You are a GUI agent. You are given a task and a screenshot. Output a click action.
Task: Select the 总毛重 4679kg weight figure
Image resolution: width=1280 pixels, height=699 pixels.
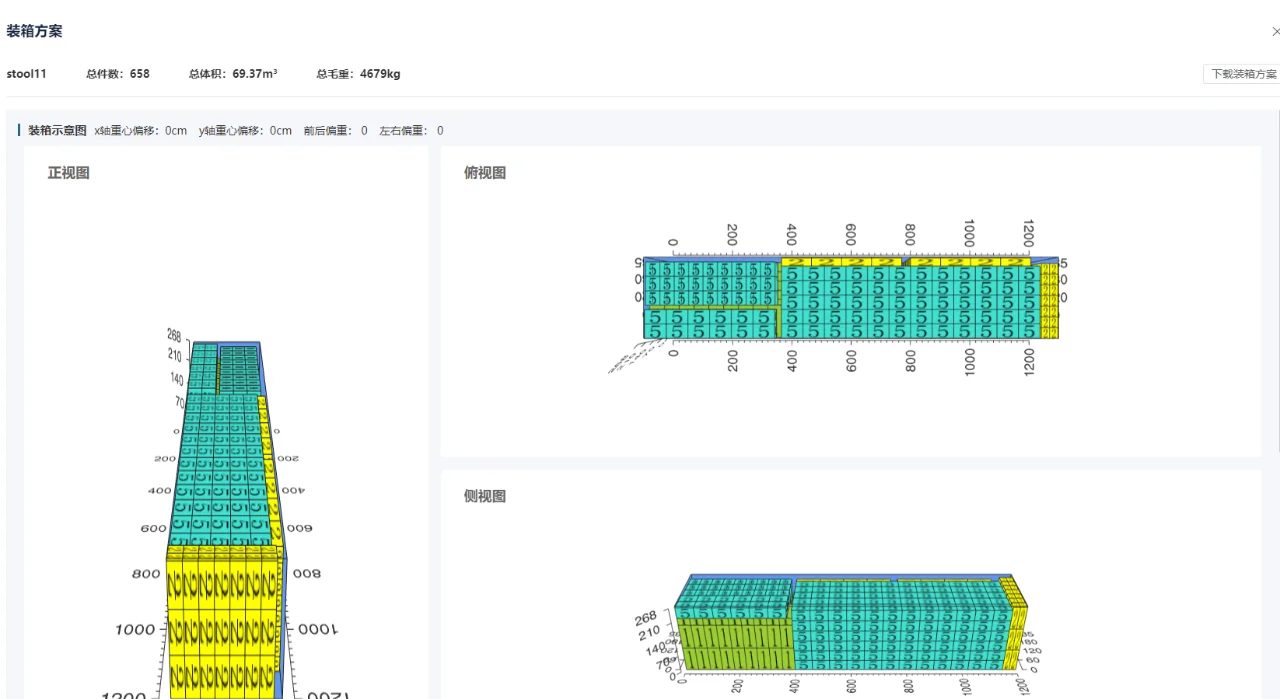358,73
